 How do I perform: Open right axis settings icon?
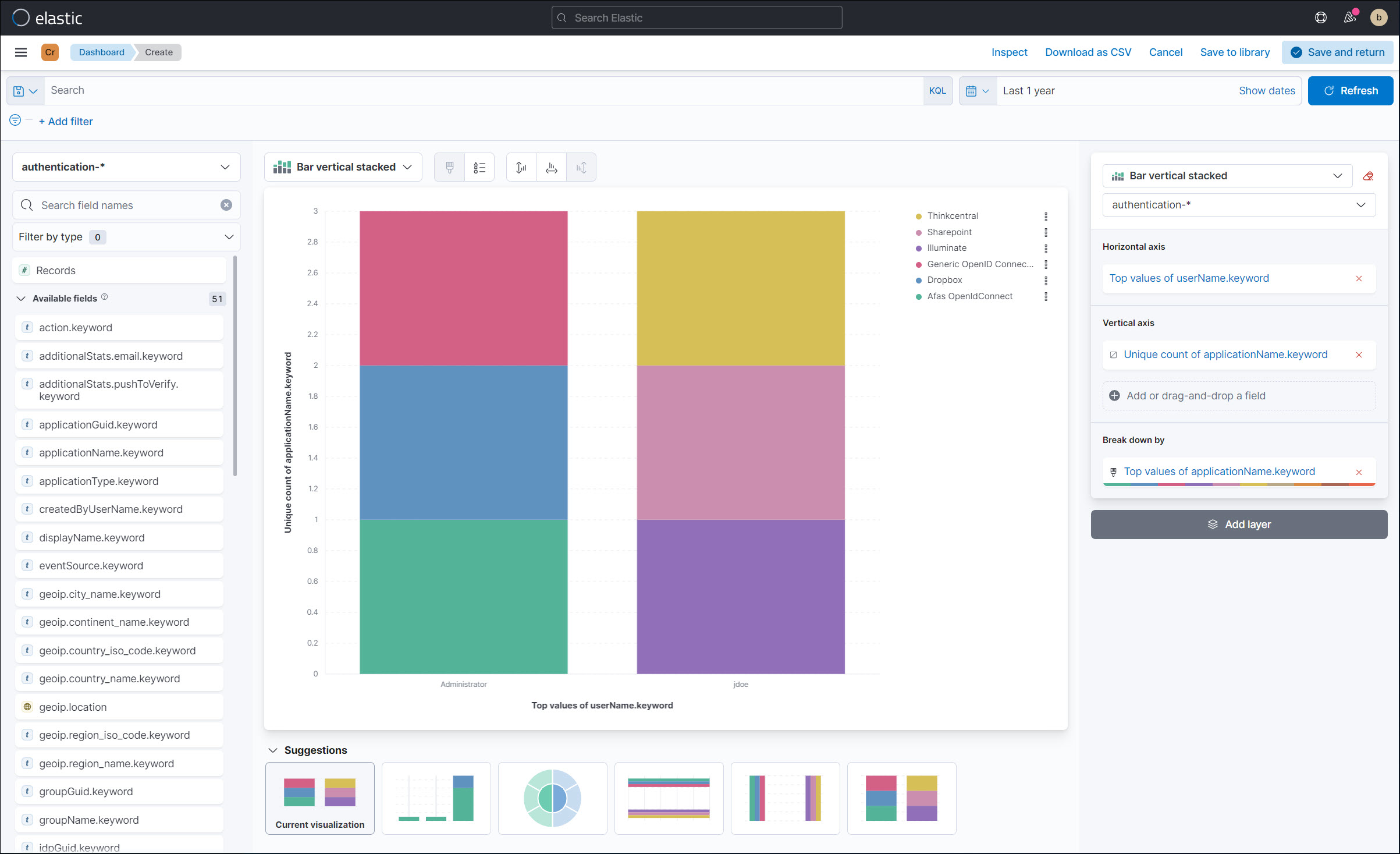(581, 168)
